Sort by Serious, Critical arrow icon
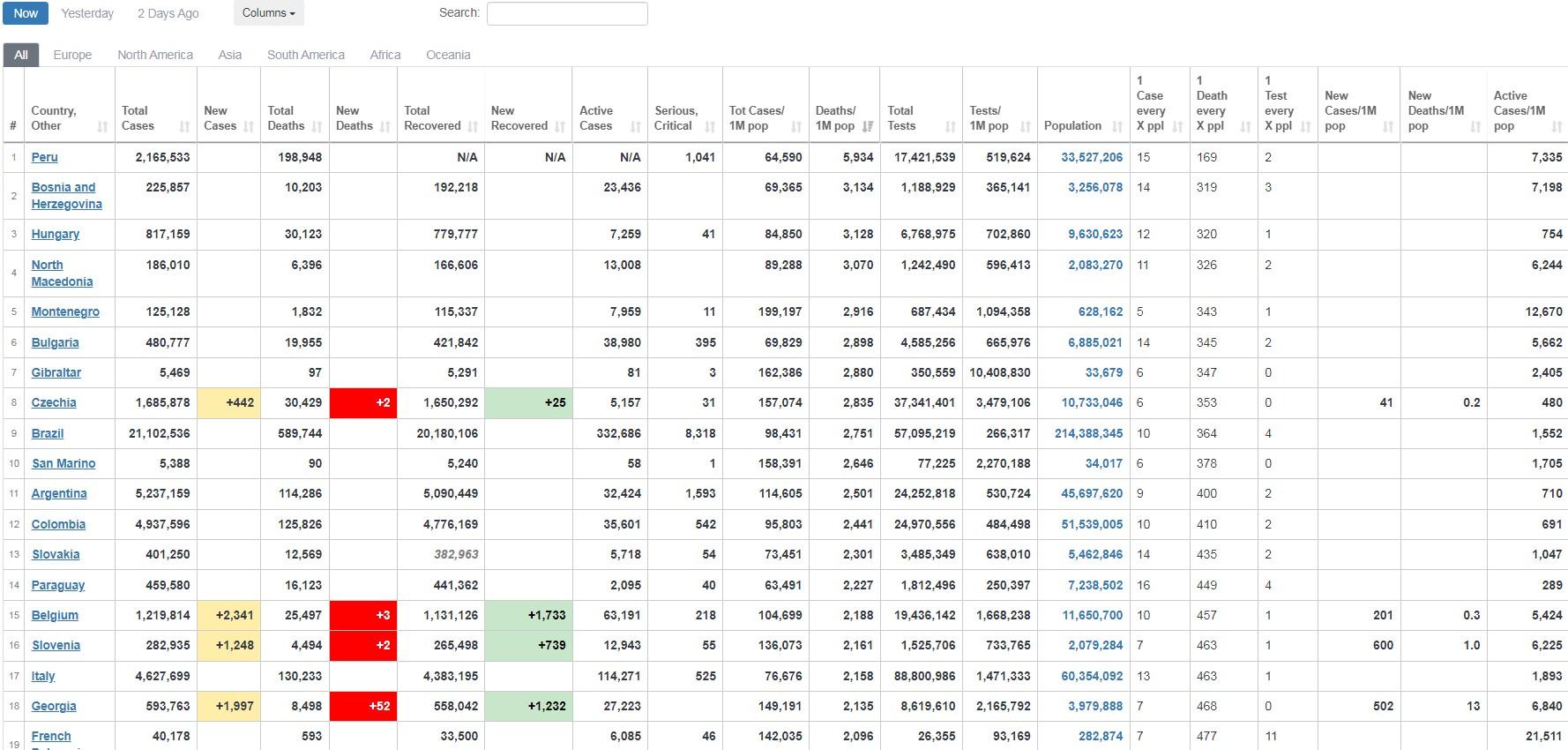Image resolution: width=1568 pixels, height=750 pixels. (711, 127)
